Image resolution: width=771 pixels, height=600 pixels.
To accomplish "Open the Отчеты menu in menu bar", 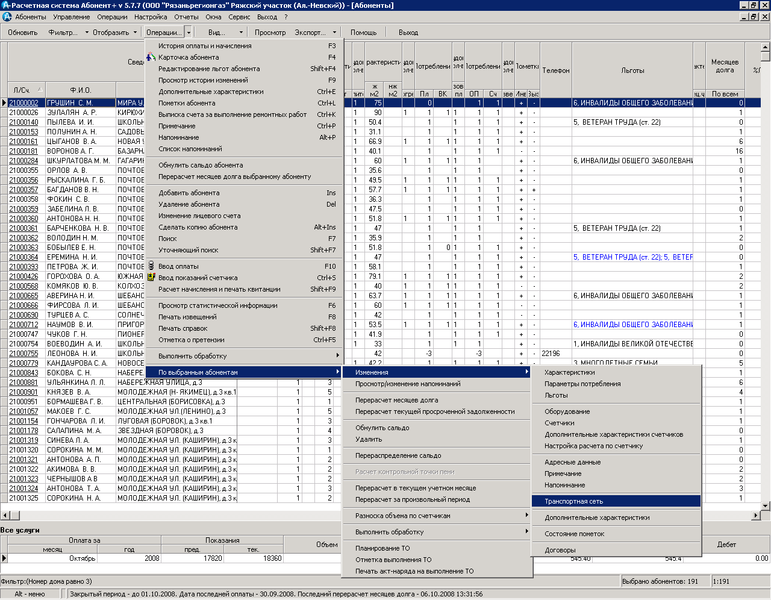I will tap(181, 18).
